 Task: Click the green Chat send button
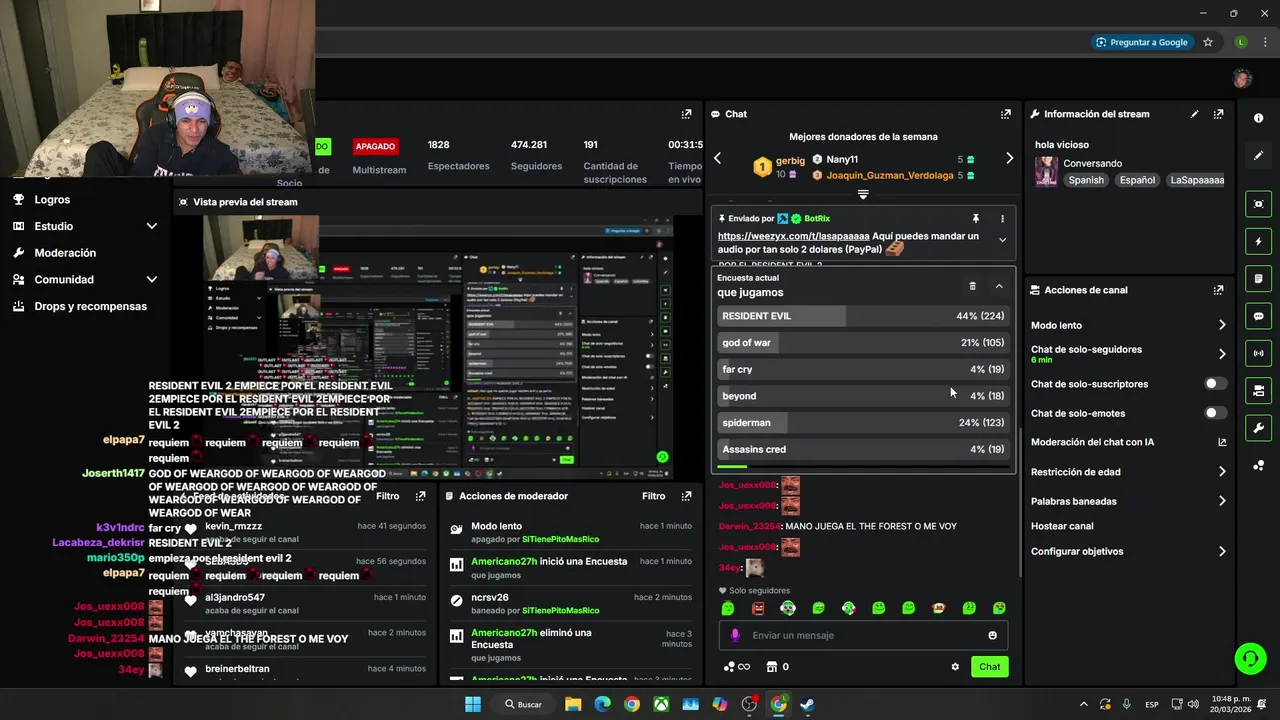(x=989, y=667)
